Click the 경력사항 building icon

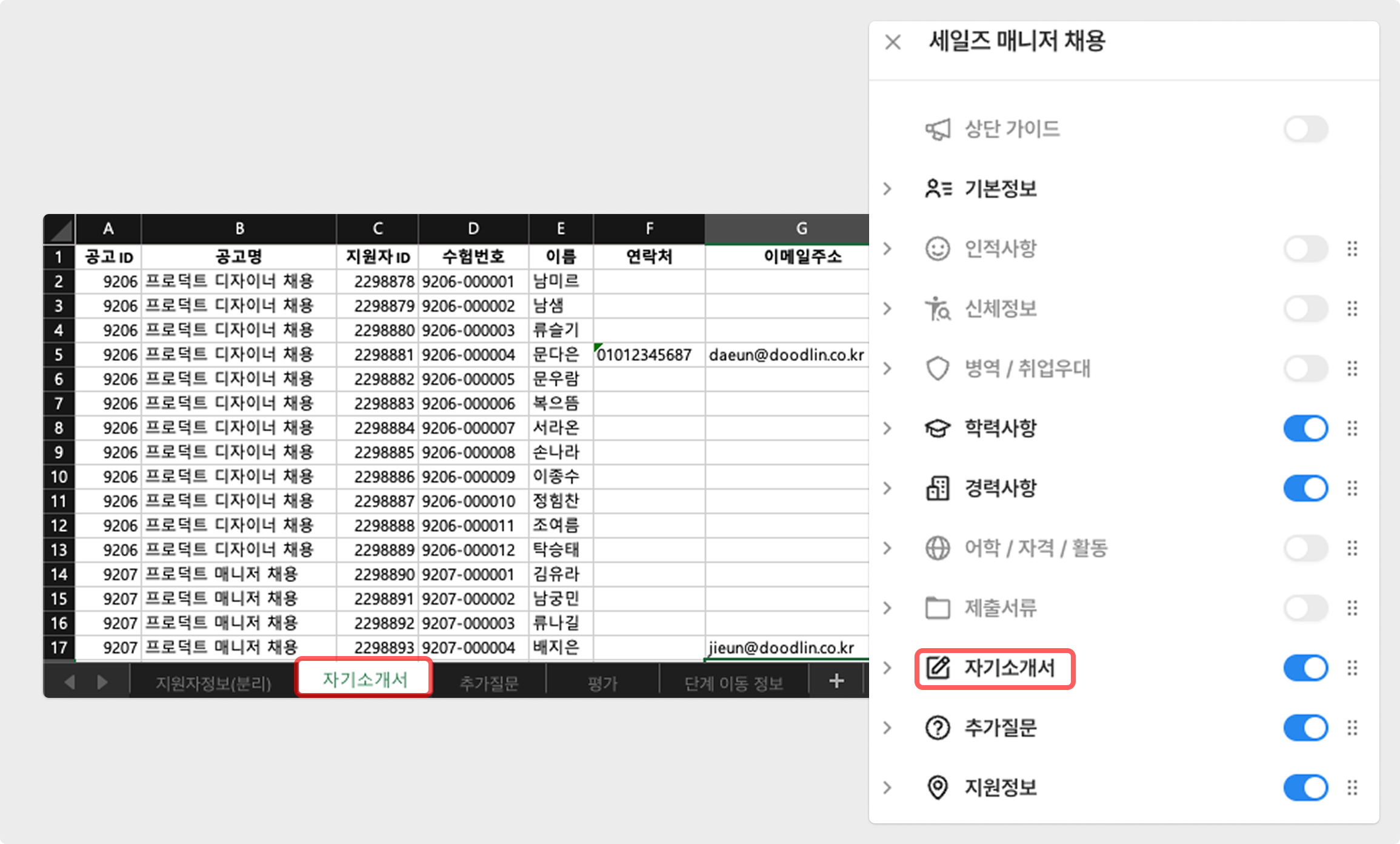pyautogui.click(x=938, y=488)
